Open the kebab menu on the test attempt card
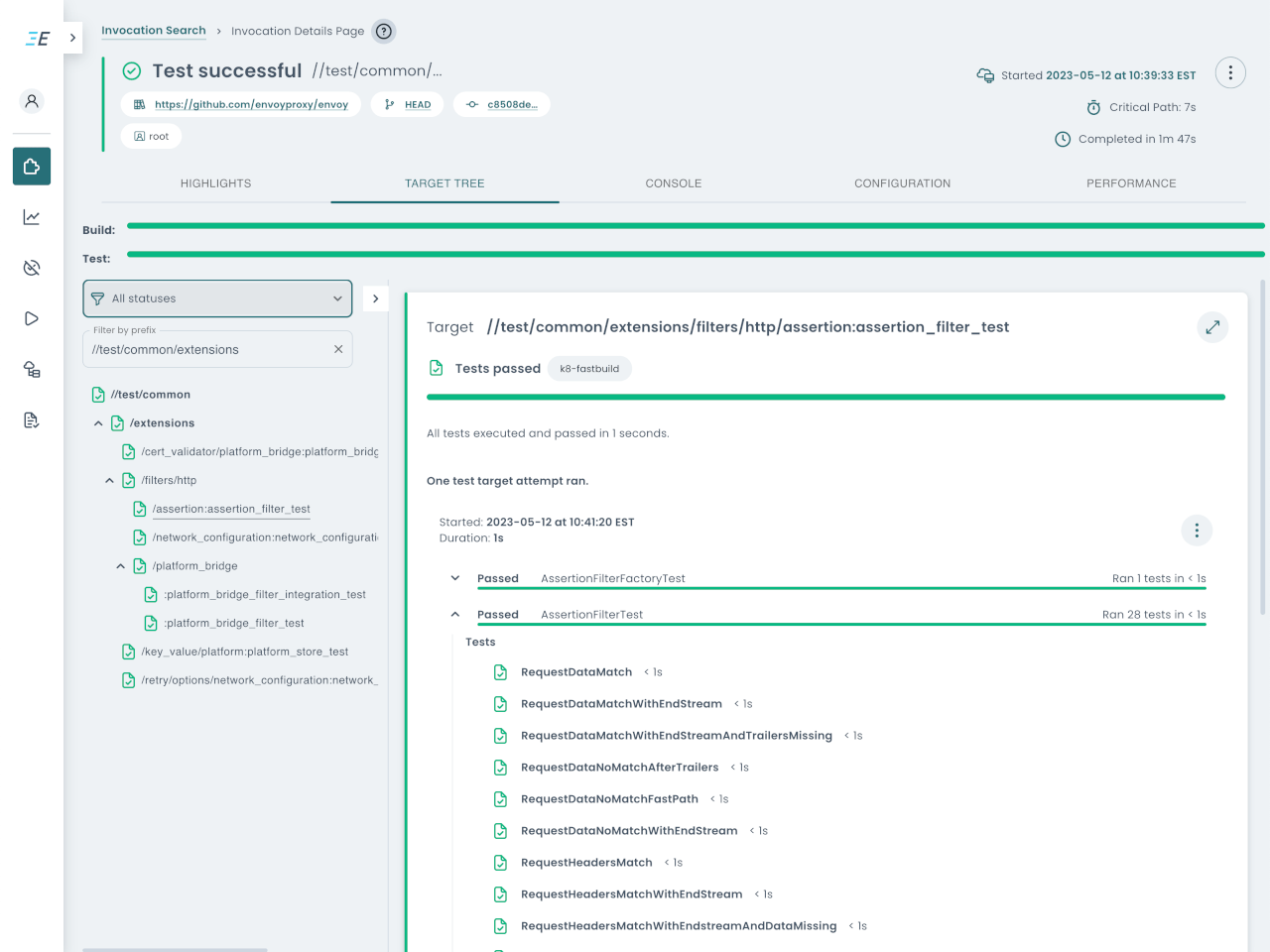This screenshot has width=1270, height=952. [1197, 530]
